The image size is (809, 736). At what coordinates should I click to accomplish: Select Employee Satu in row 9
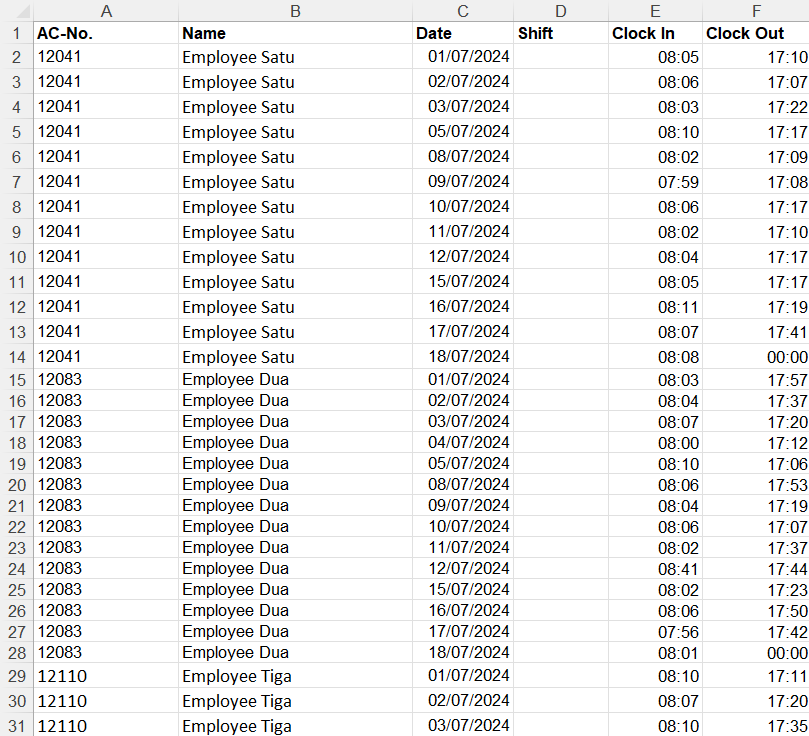pyautogui.click(x=295, y=232)
